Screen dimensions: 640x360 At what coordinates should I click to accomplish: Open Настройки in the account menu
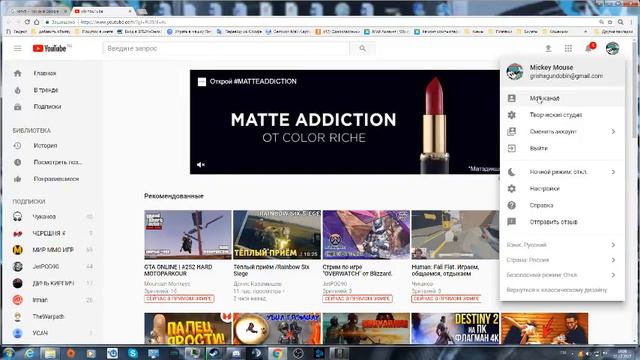(x=562, y=189)
